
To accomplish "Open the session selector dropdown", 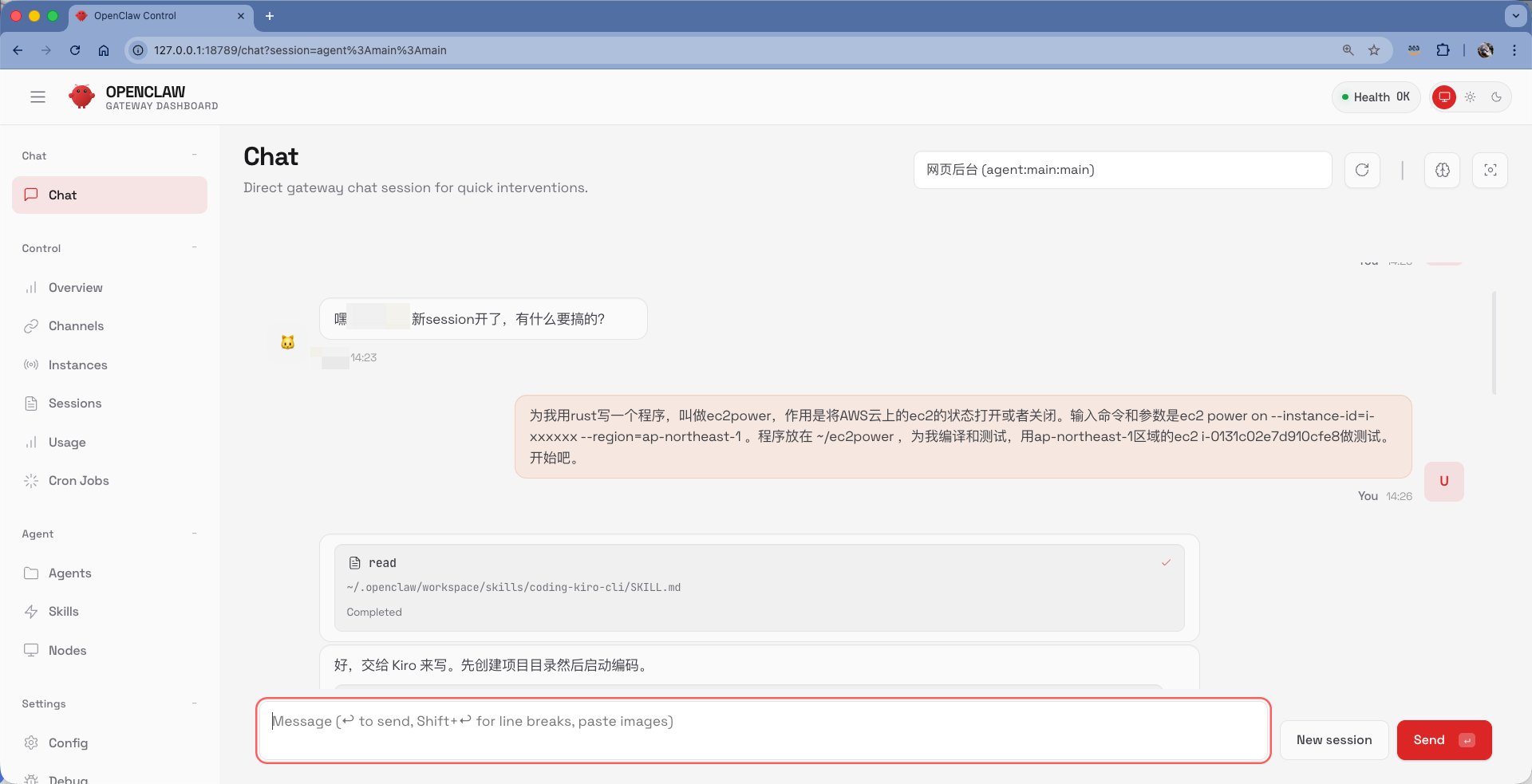I will 1122,170.
